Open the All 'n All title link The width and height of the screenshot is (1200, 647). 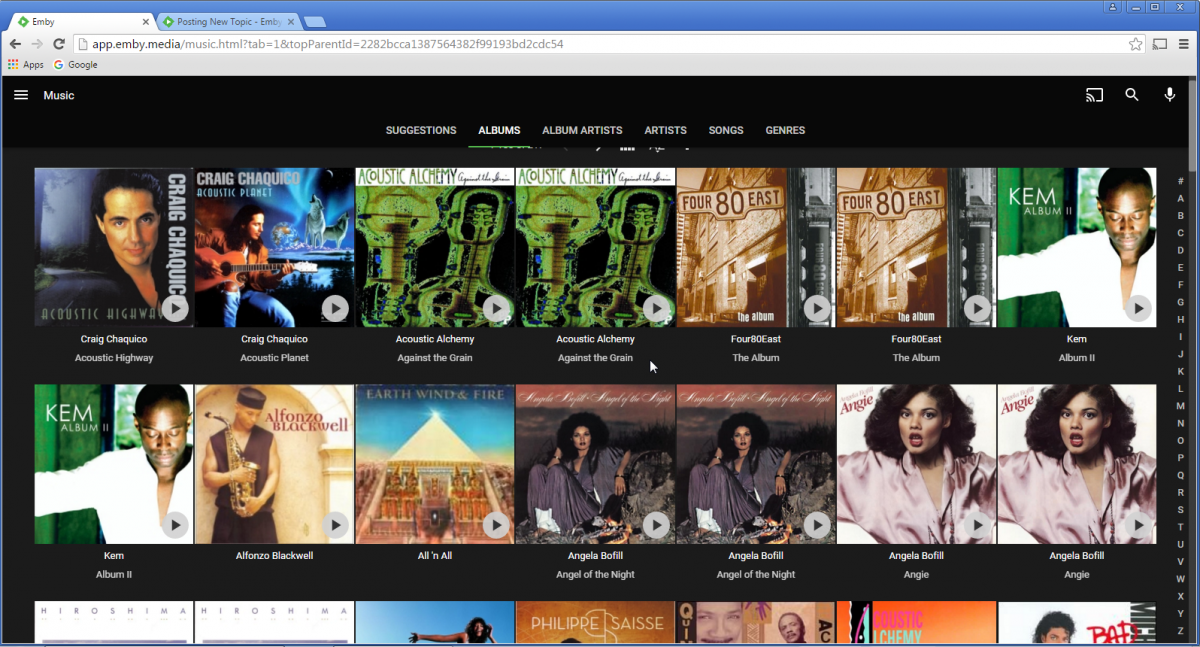click(x=435, y=555)
